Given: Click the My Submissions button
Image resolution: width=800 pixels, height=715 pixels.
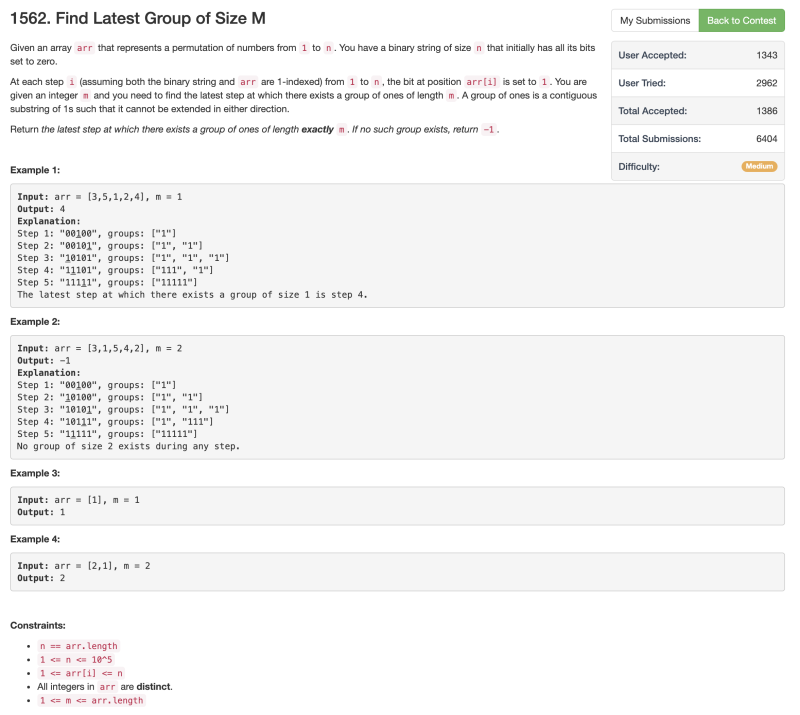Looking at the screenshot, I should click(x=655, y=20).
